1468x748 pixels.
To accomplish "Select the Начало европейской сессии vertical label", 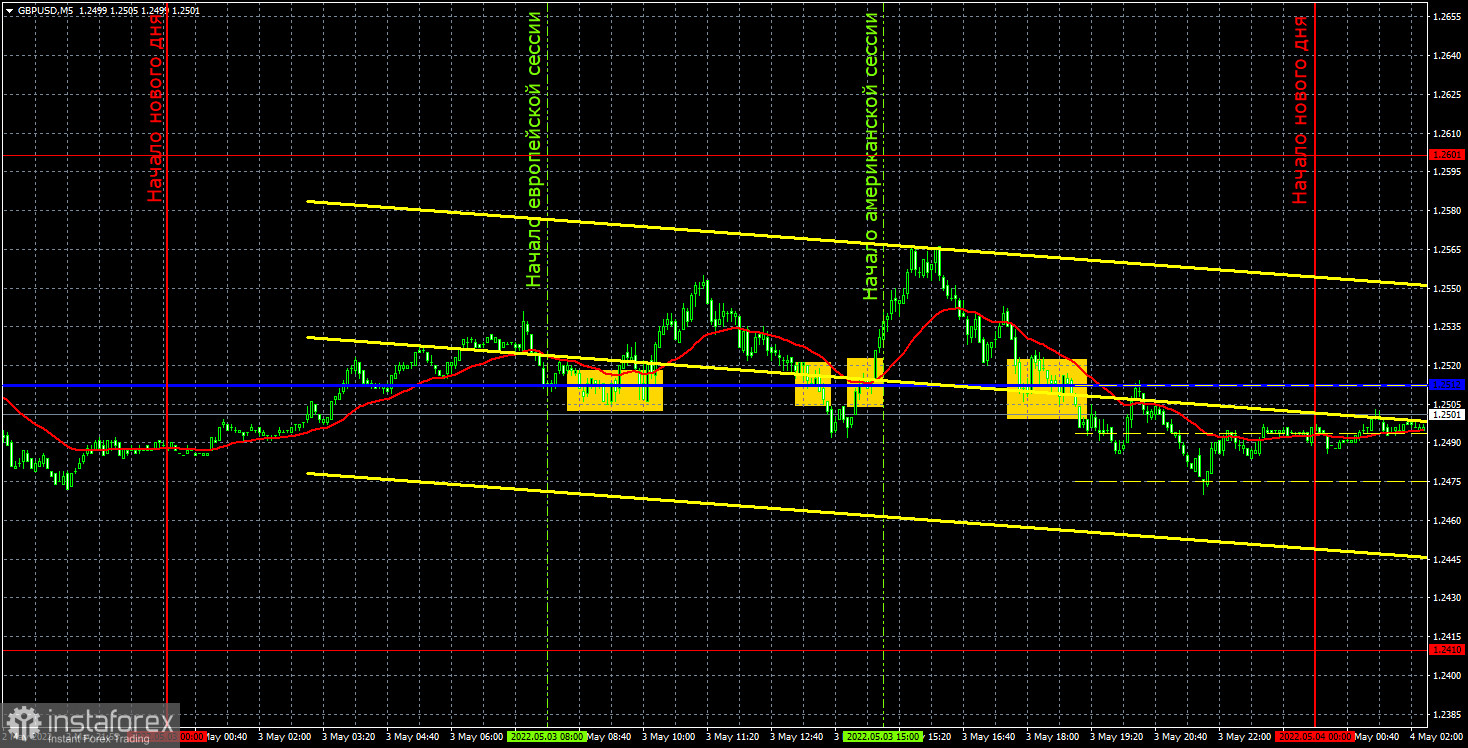I will click(x=534, y=150).
